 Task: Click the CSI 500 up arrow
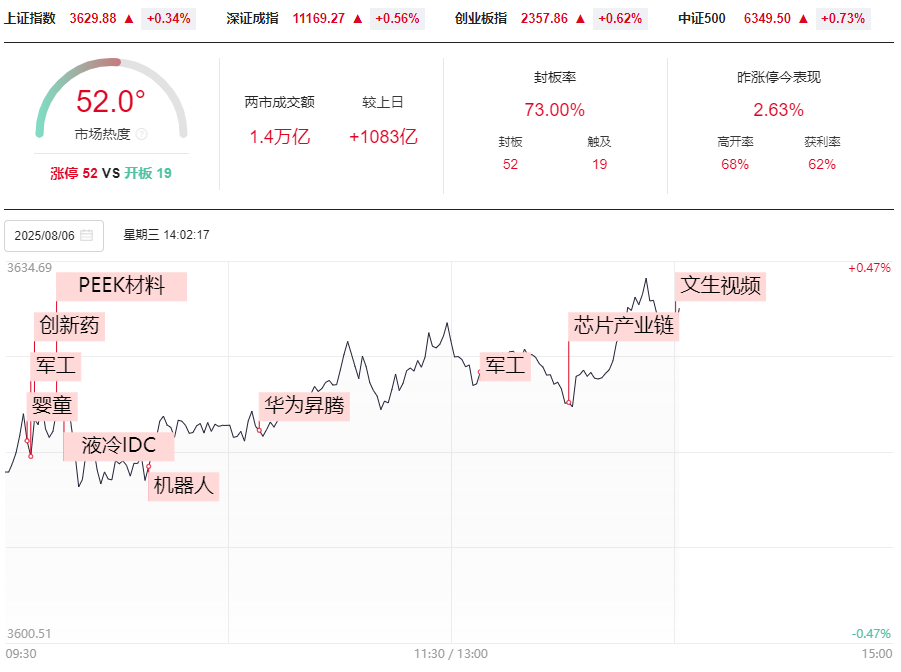(x=803, y=19)
